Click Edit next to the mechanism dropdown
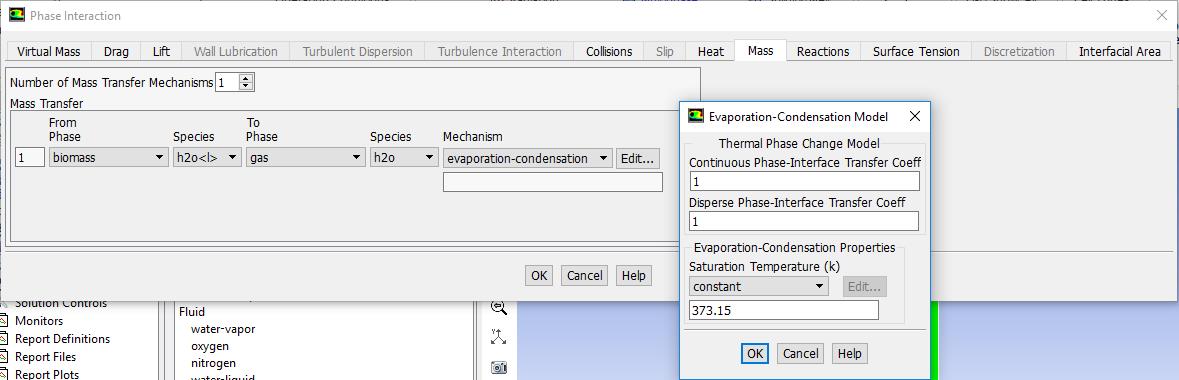 click(x=638, y=158)
